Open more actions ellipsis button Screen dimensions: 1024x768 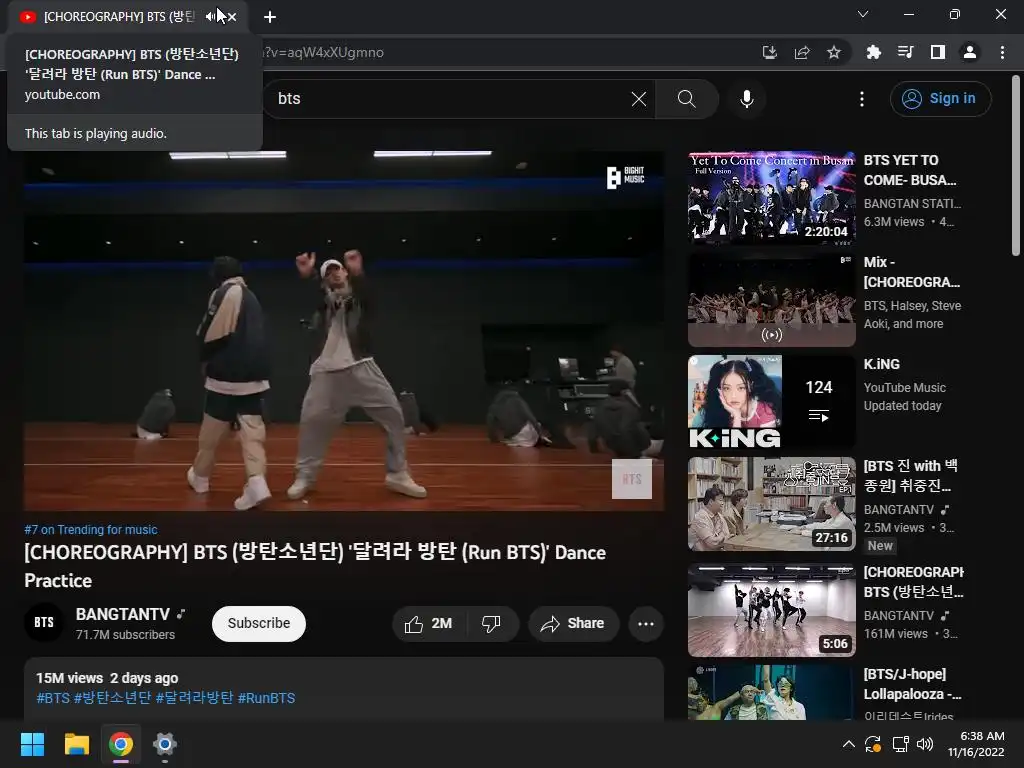(x=646, y=624)
